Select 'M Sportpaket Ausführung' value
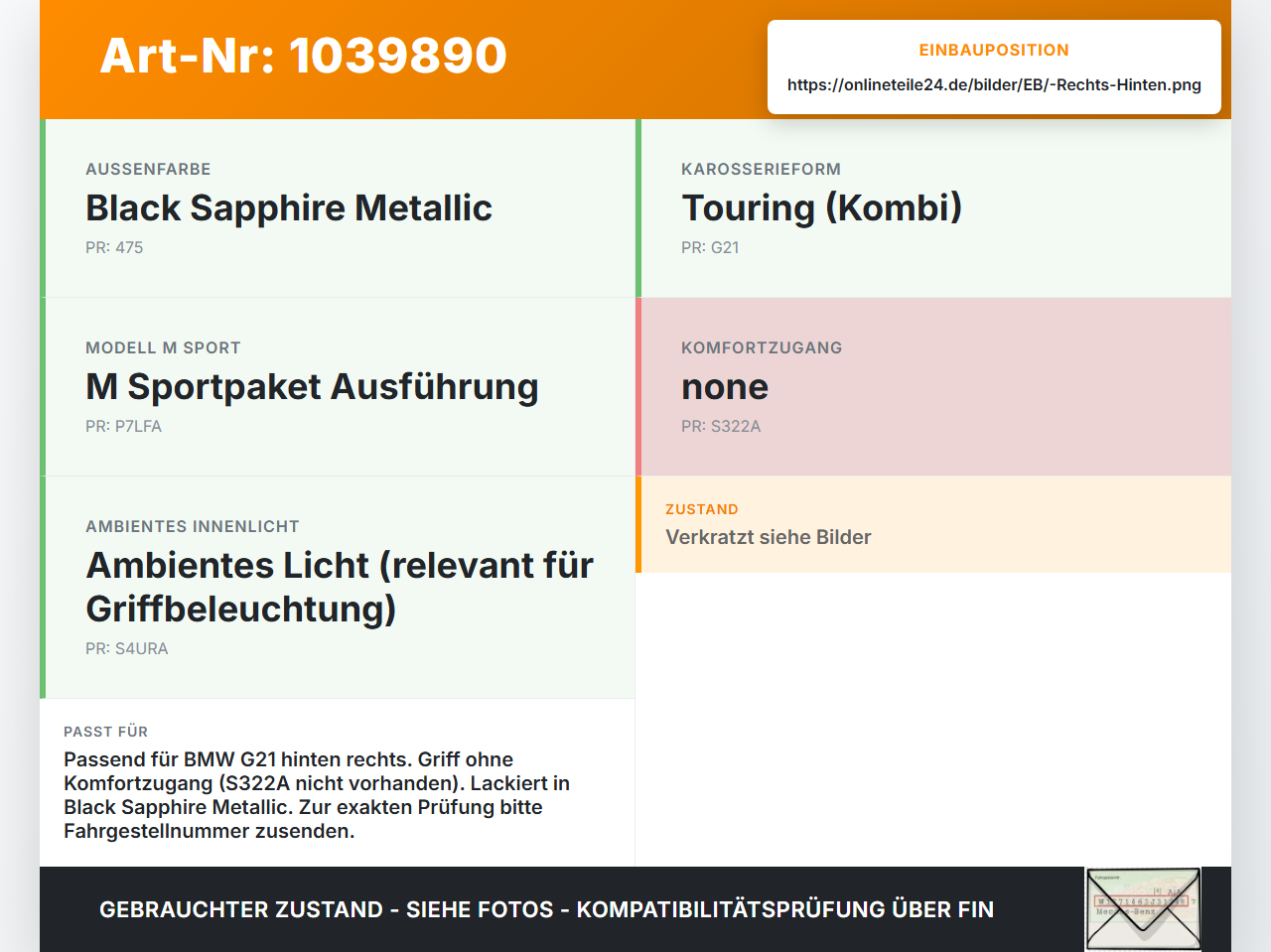Viewport: 1271px width, 952px height. [312, 386]
